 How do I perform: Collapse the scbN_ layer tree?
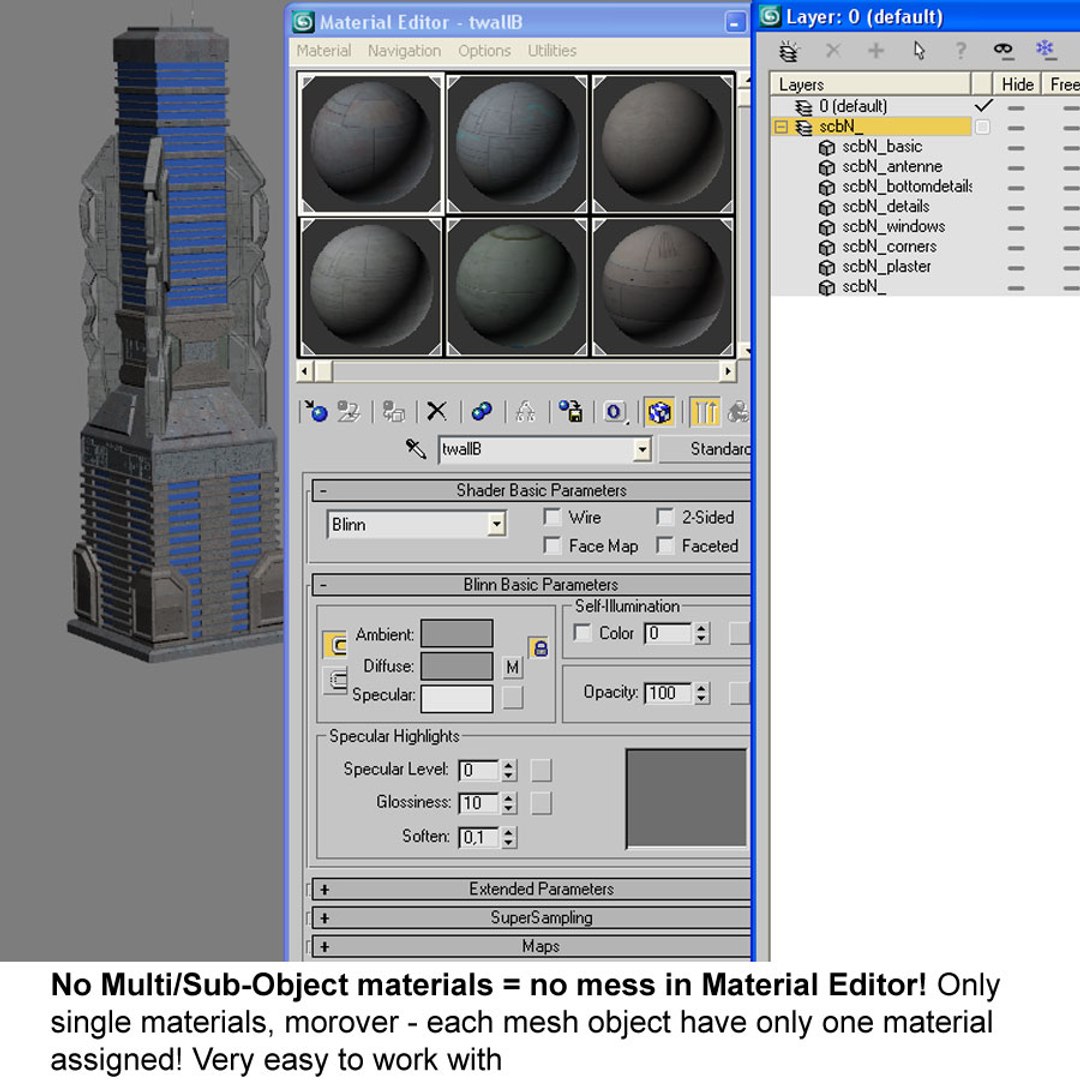pos(780,127)
